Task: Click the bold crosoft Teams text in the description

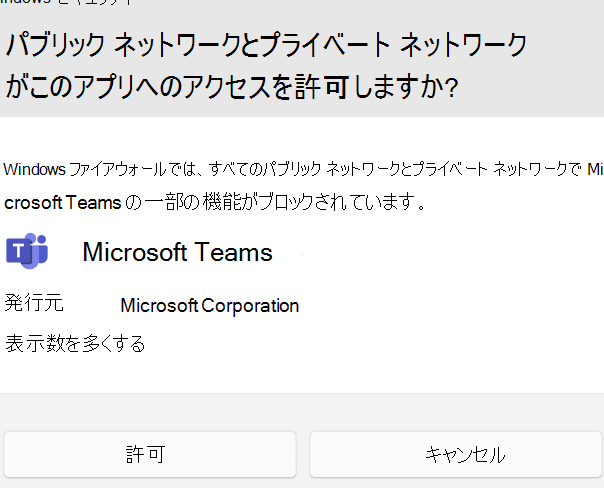Action: click(63, 203)
